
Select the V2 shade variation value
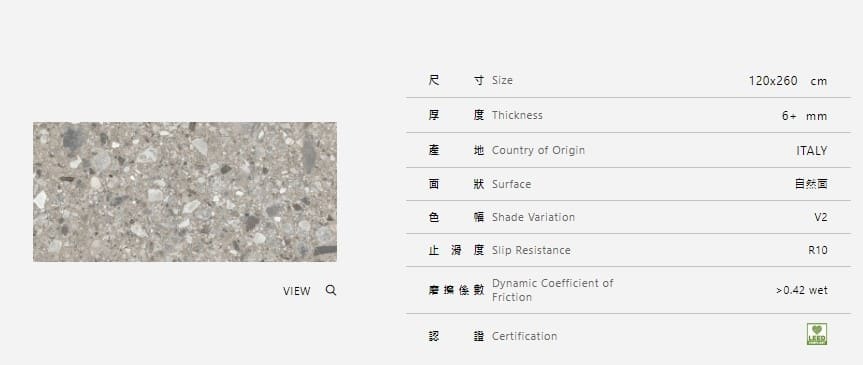[x=821, y=217]
